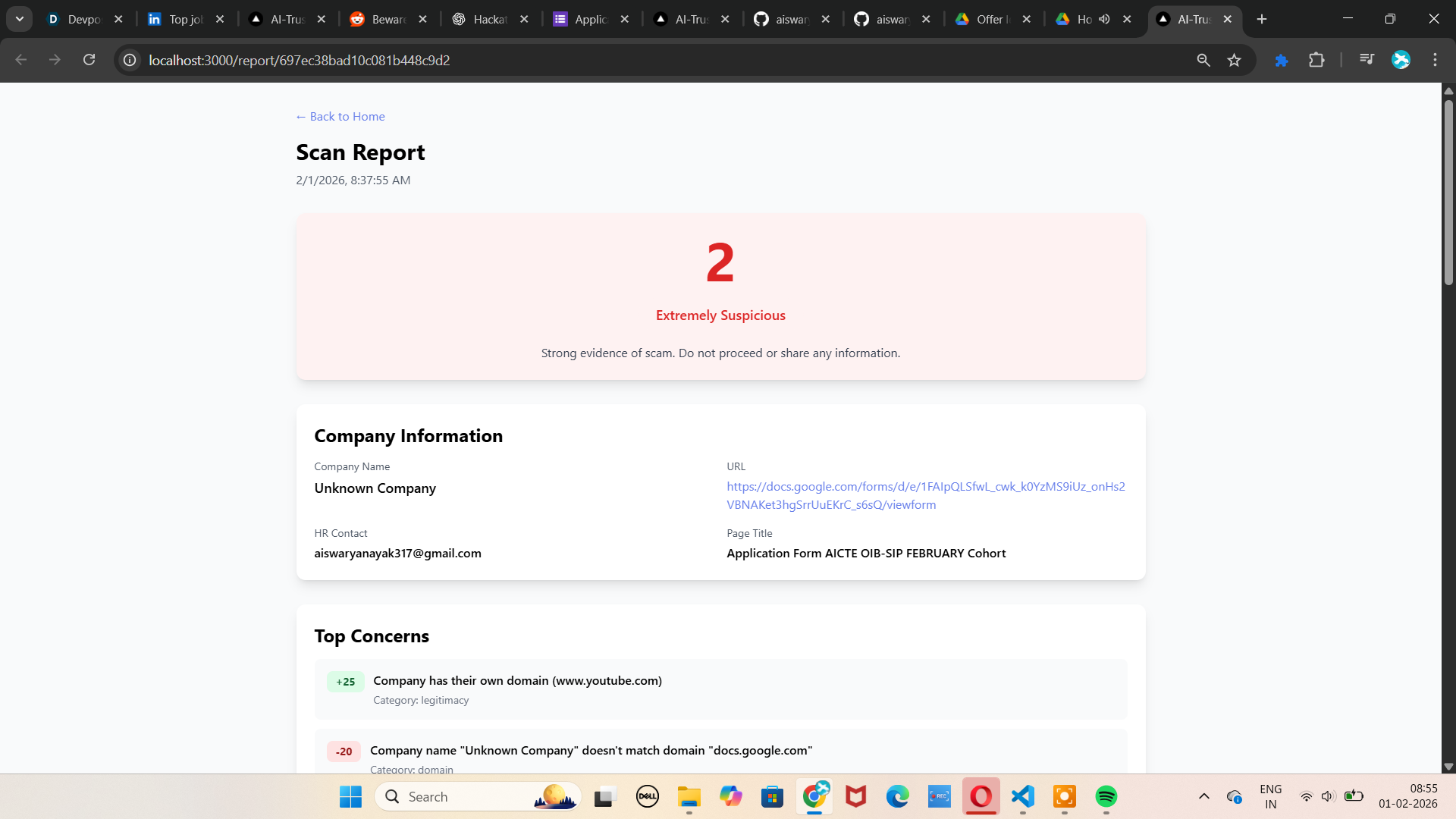
Task: Switch to the Reddit Beware tab
Action: pos(388,19)
